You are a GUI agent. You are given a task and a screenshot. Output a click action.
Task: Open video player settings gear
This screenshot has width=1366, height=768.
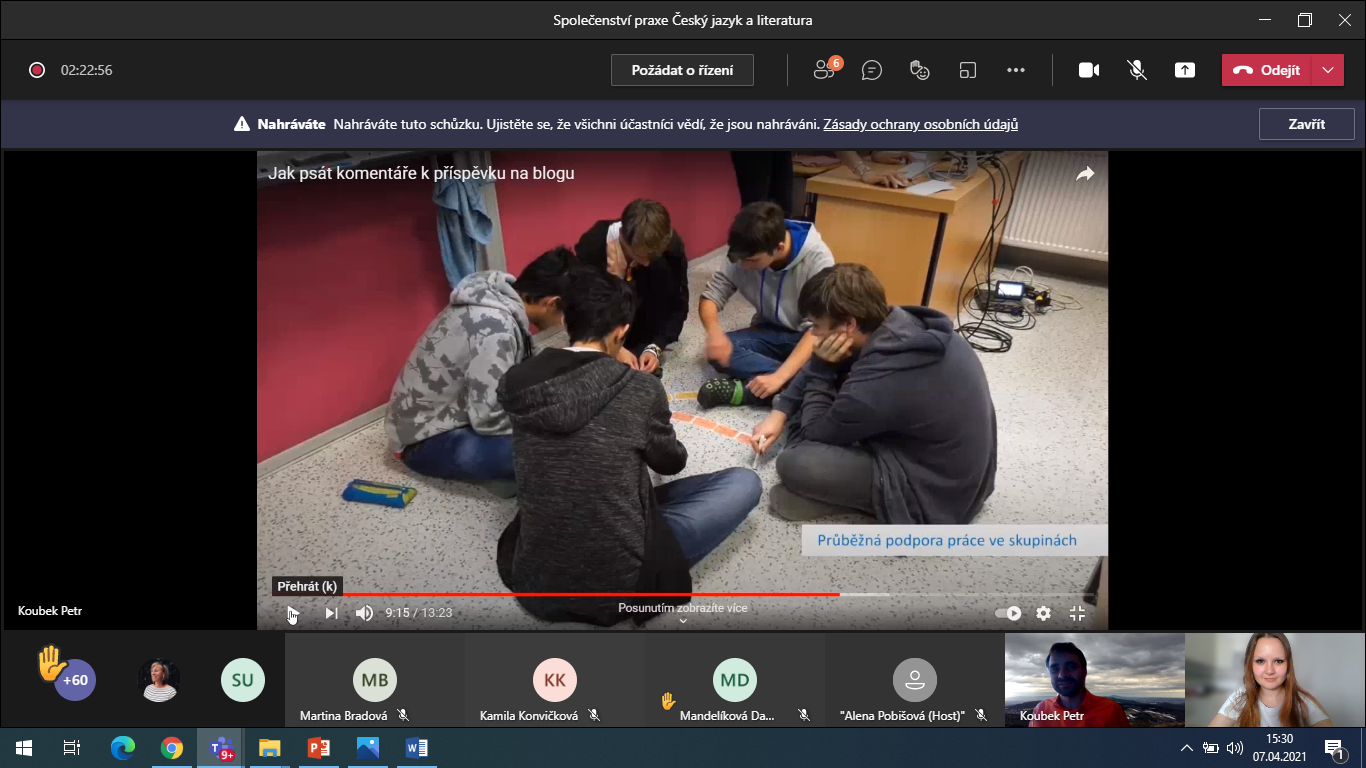(x=1043, y=613)
